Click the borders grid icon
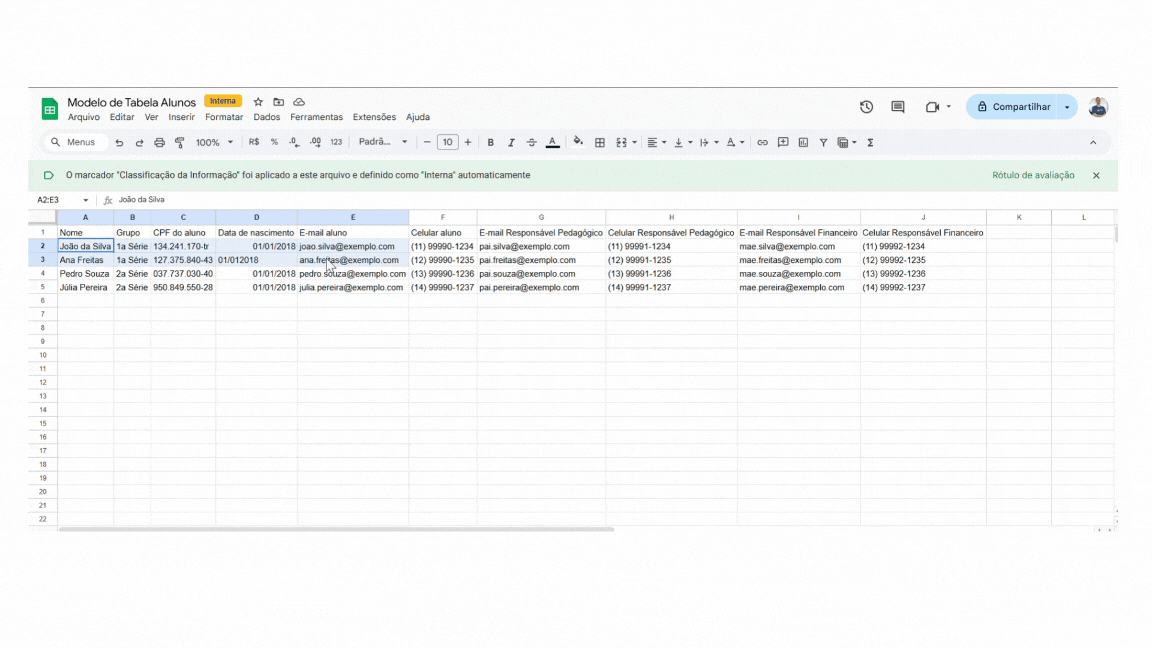This screenshot has width=1152, height=648. [x=600, y=143]
